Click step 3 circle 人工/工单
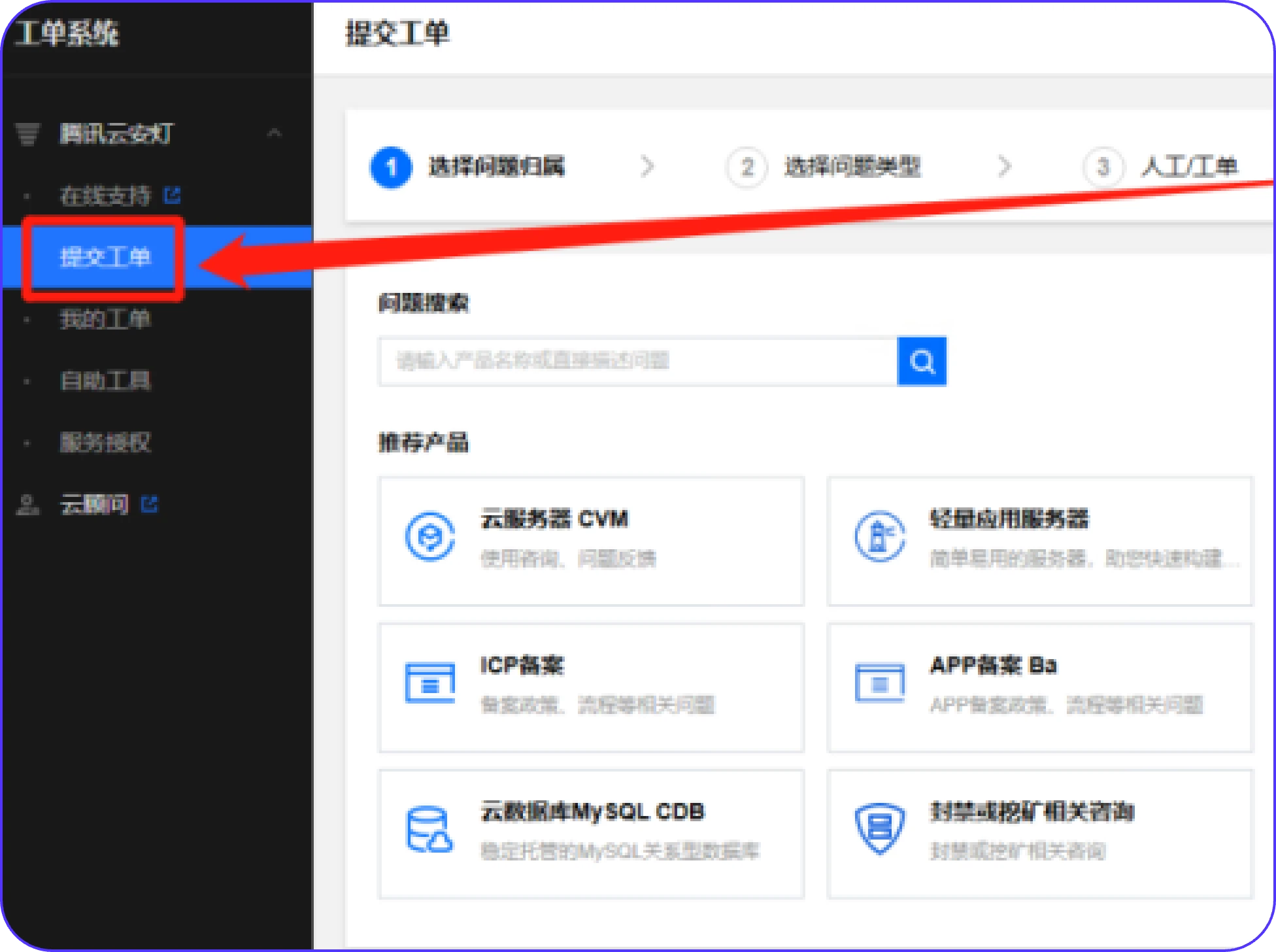Viewport: 1276px width, 952px height. [x=1103, y=167]
